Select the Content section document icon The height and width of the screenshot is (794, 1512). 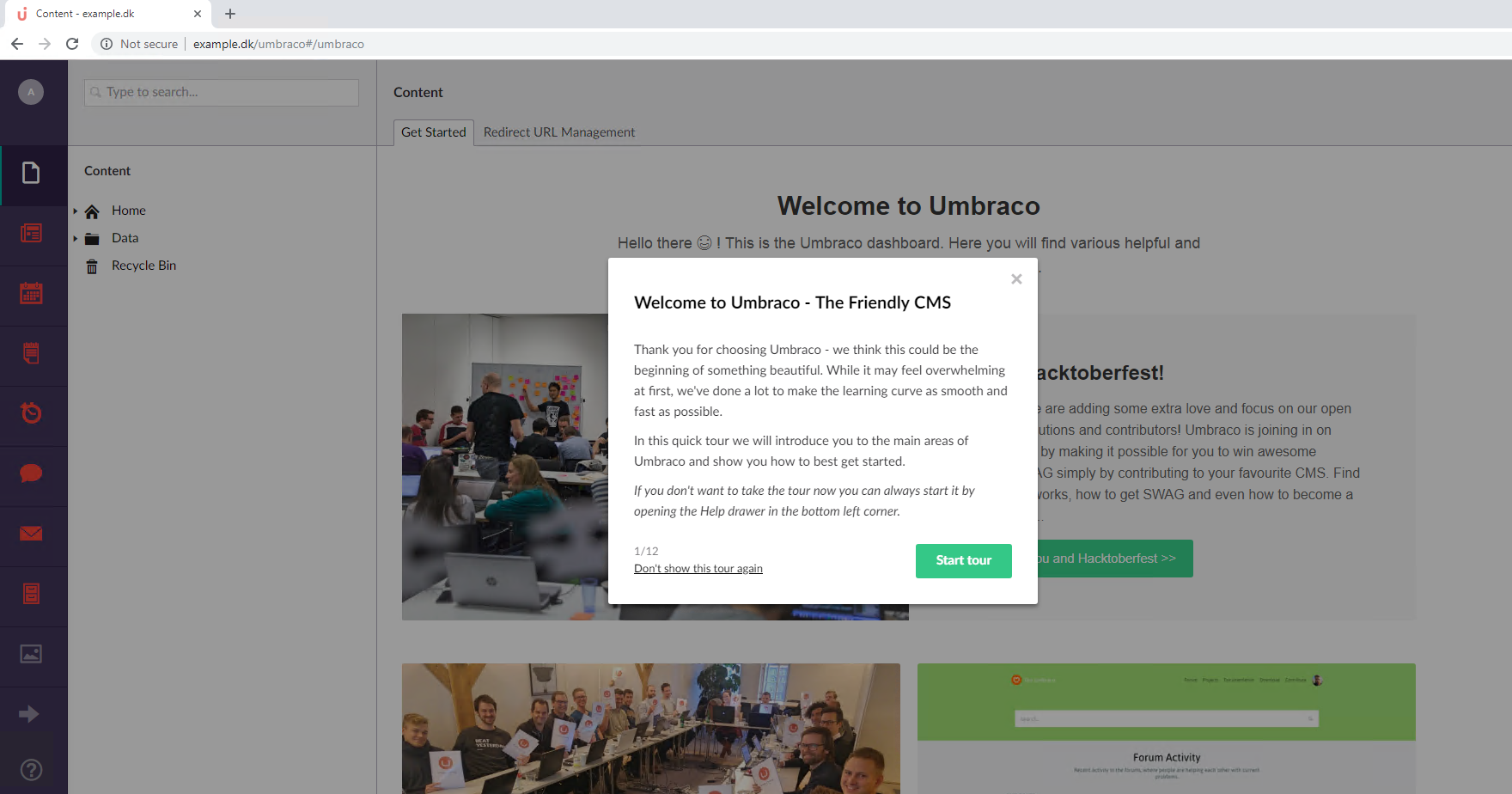[31, 173]
